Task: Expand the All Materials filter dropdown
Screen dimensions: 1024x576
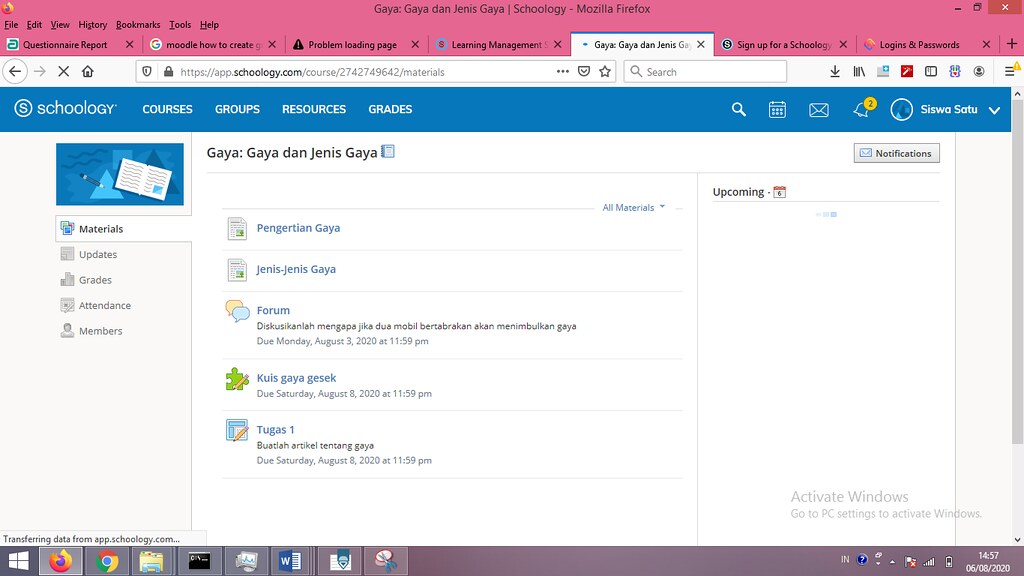Action: [x=633, y=208]
